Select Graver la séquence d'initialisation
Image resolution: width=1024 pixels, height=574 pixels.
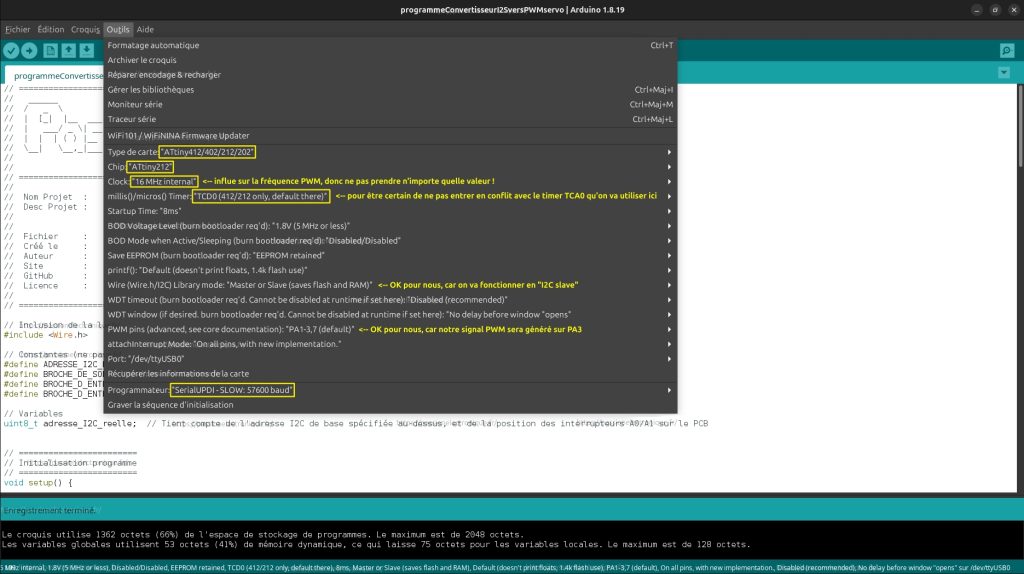pyautogui.click(x=390, y=405)
